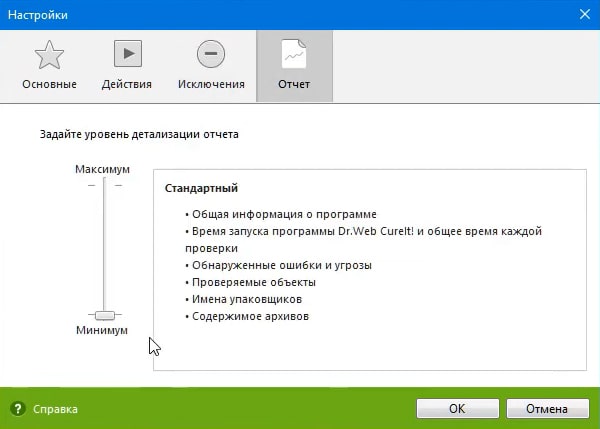Open the Справка help link
This screenshot has height=429, width=600.
pyautogui.click(x=55, y=409)
